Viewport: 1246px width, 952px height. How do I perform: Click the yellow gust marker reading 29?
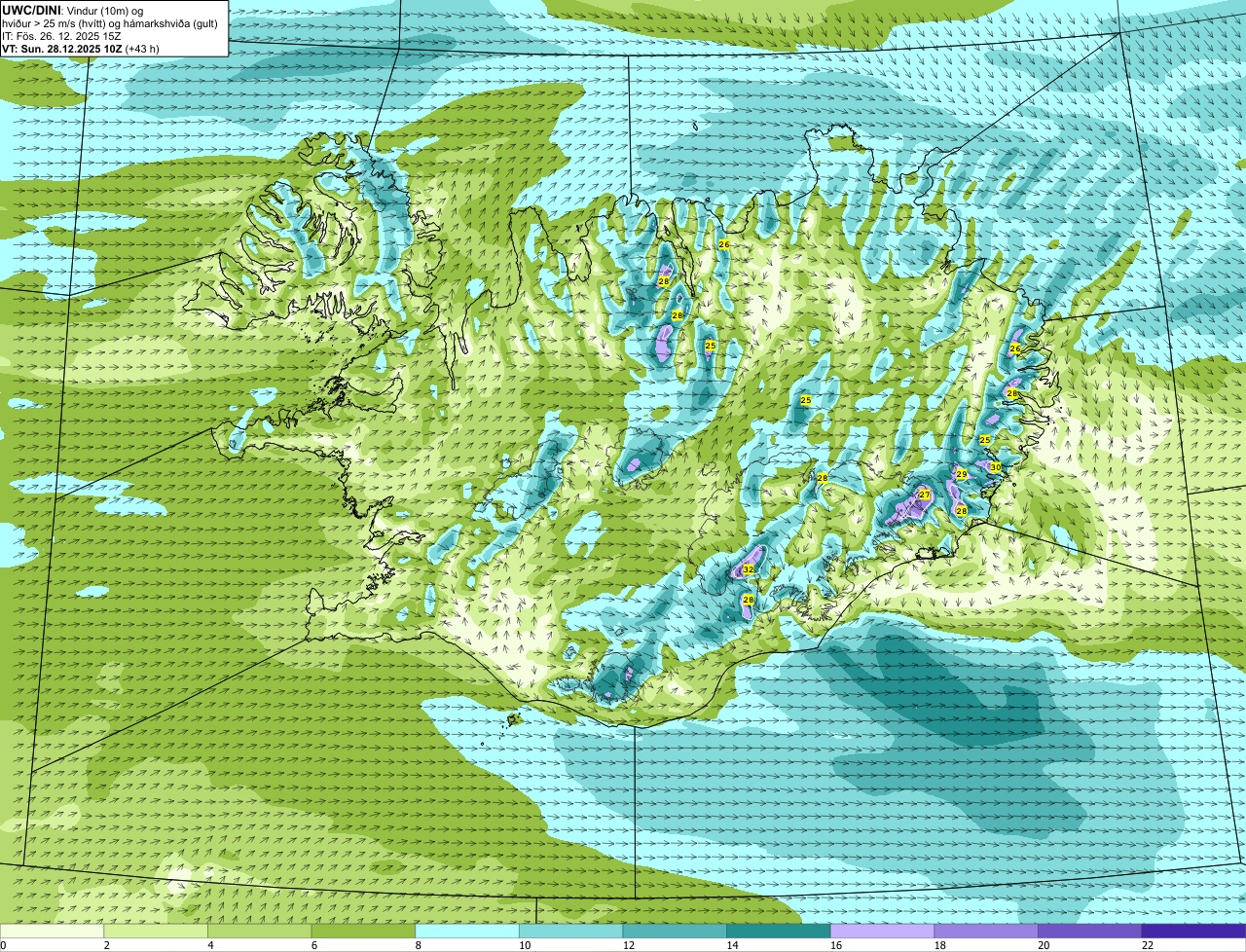click(x=962, y=474)
